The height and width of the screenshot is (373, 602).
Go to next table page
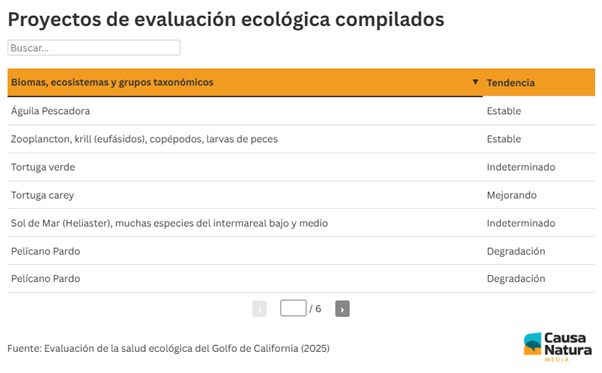tap(342, 309)
